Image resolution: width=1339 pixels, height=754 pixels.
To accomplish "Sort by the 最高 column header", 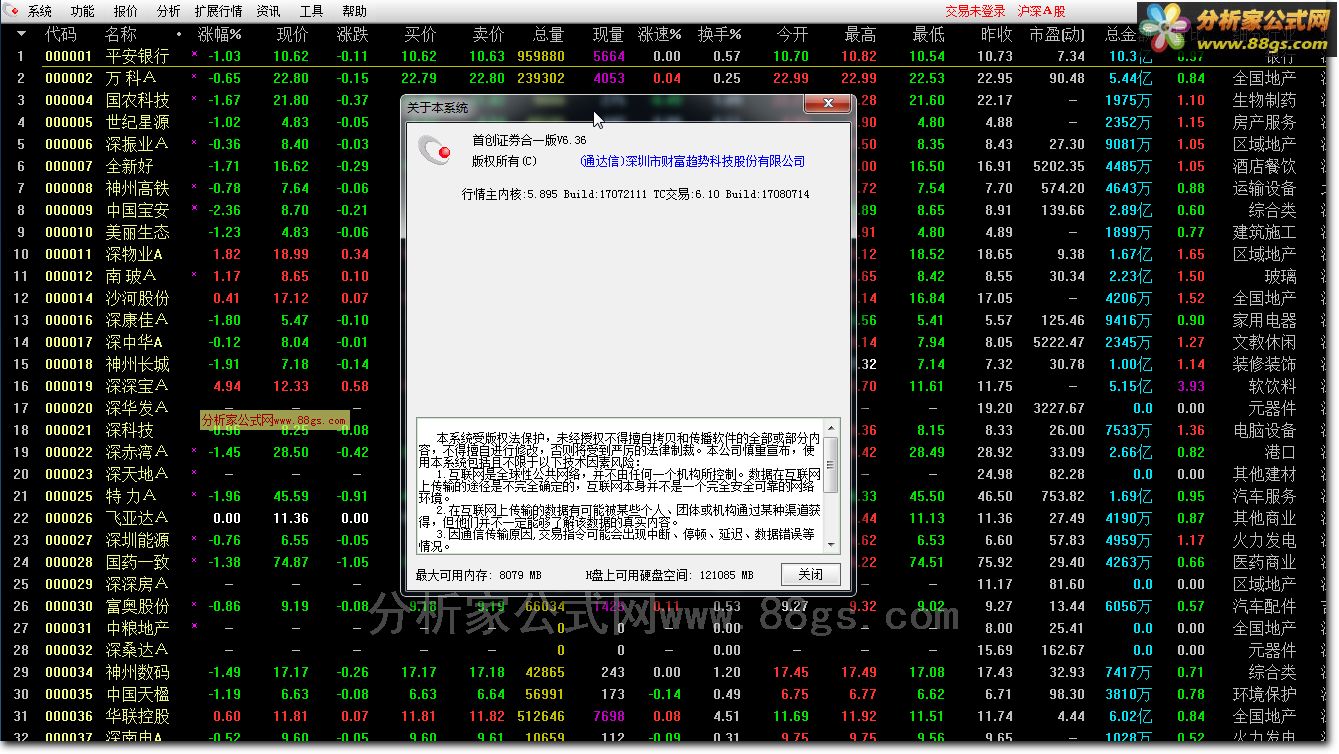I will (860, 34).
